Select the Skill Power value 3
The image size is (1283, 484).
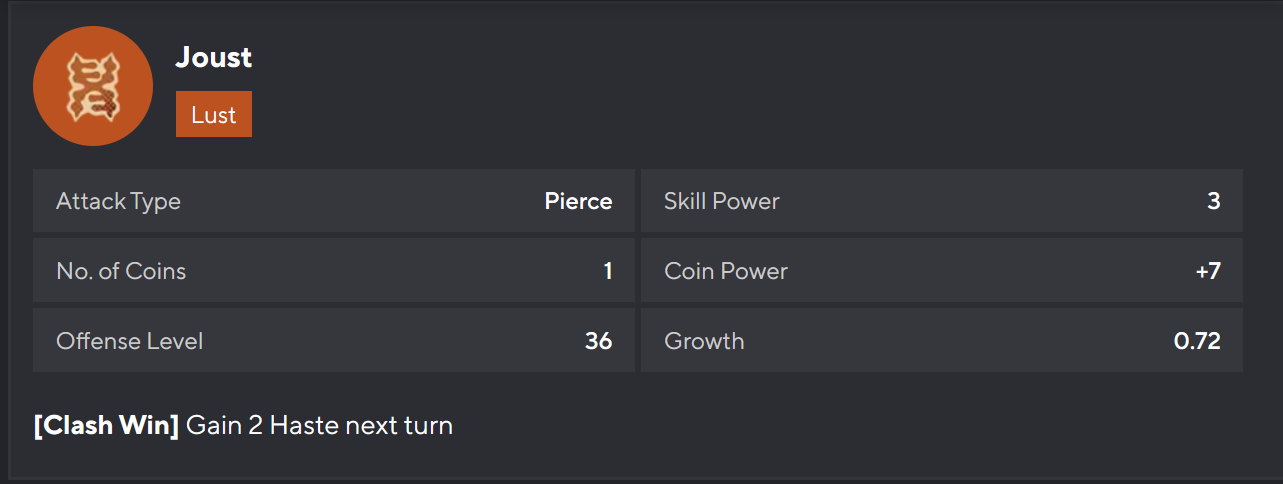(x=1214, y=201)
